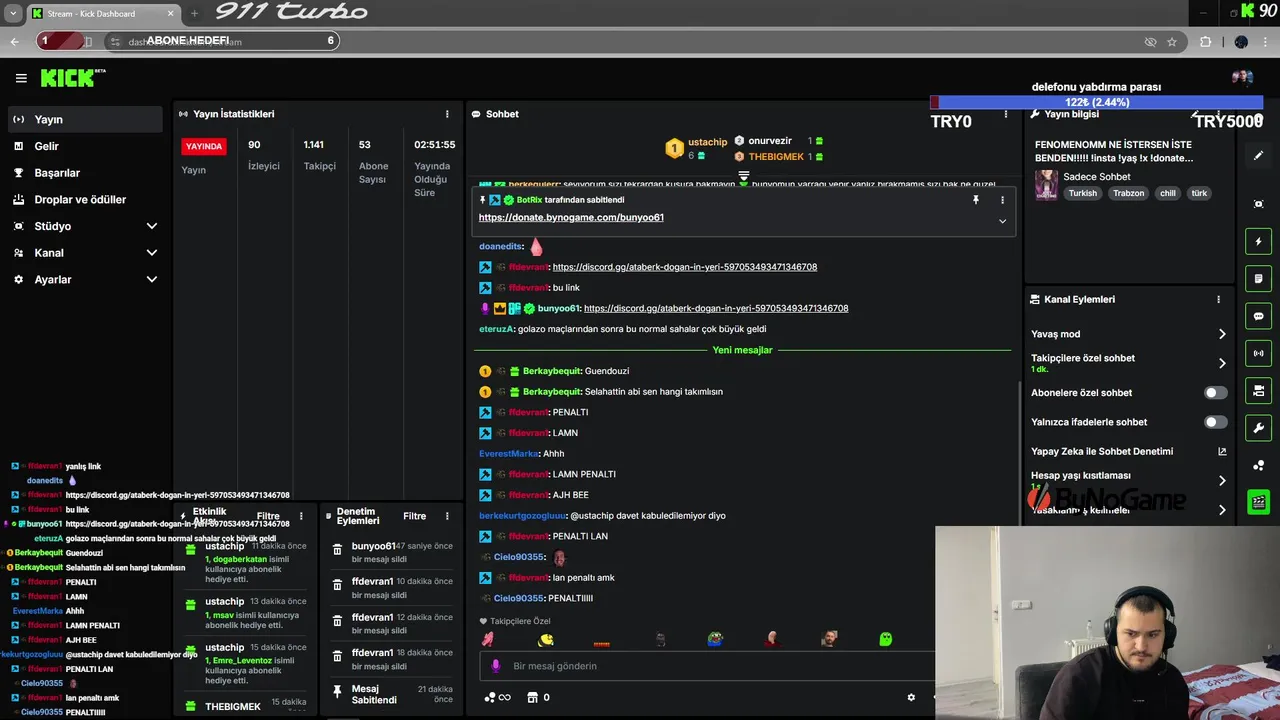Click the Kick logo
1280x720 pixels.
click(72, 78)
